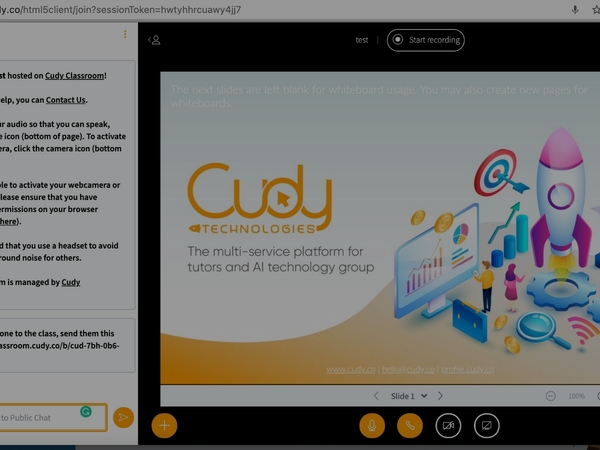Click the Start recording button
Viewport: 600px width, 450px height.
click(426, 40)
